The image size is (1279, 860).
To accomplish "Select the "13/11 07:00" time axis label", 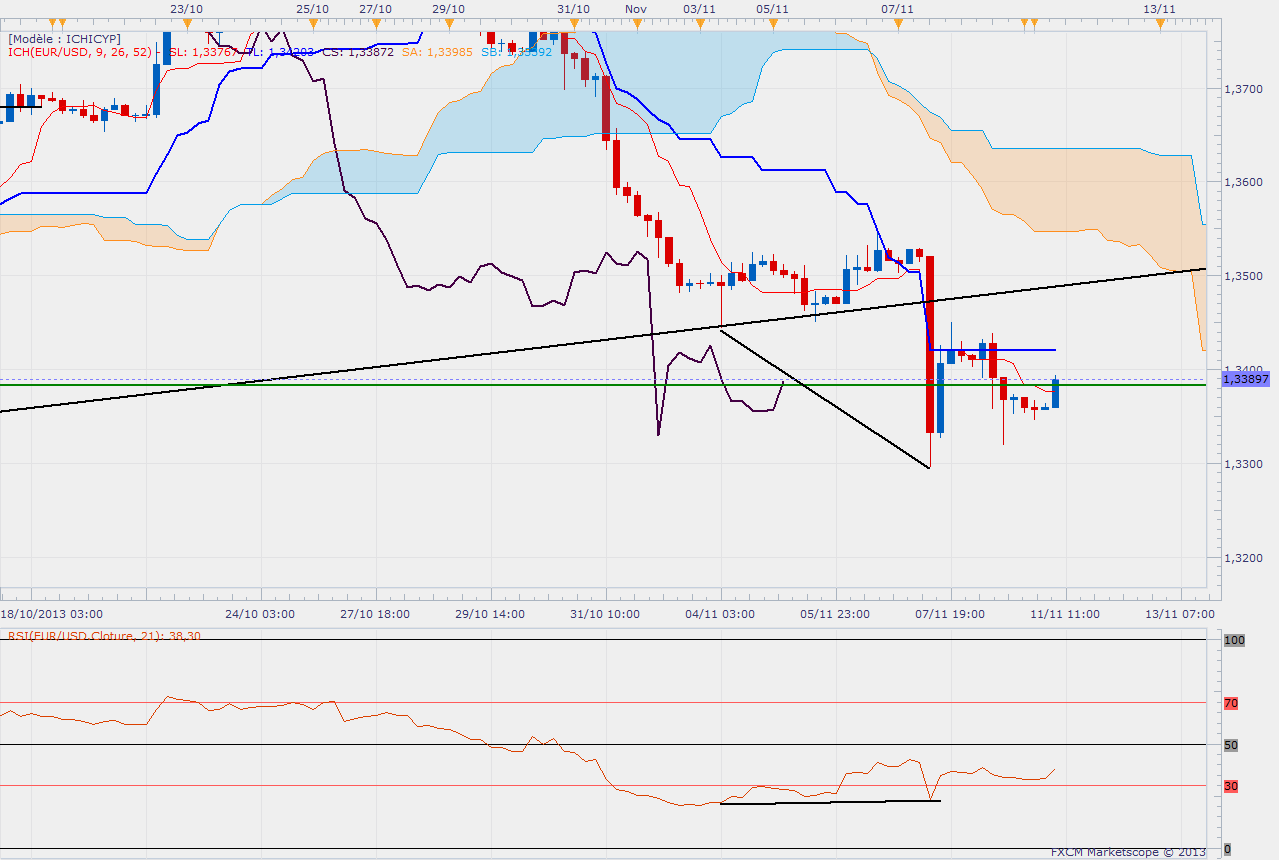I will (x=1180, y=614).
